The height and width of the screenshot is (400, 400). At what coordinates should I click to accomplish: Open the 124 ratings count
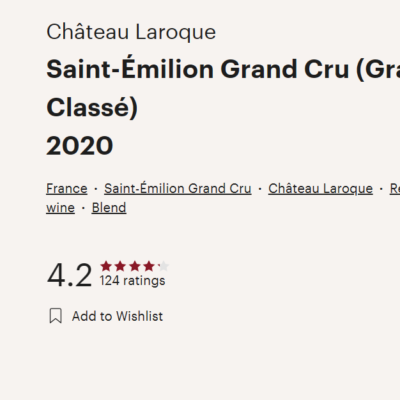click(132, 280)
